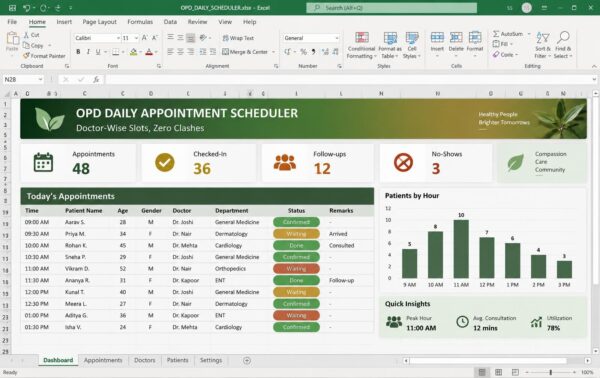Image resolution: width=600 pixels, height=378 pixels.
Task: Open the Appointments sheet tab
Action: coord(103,360)
